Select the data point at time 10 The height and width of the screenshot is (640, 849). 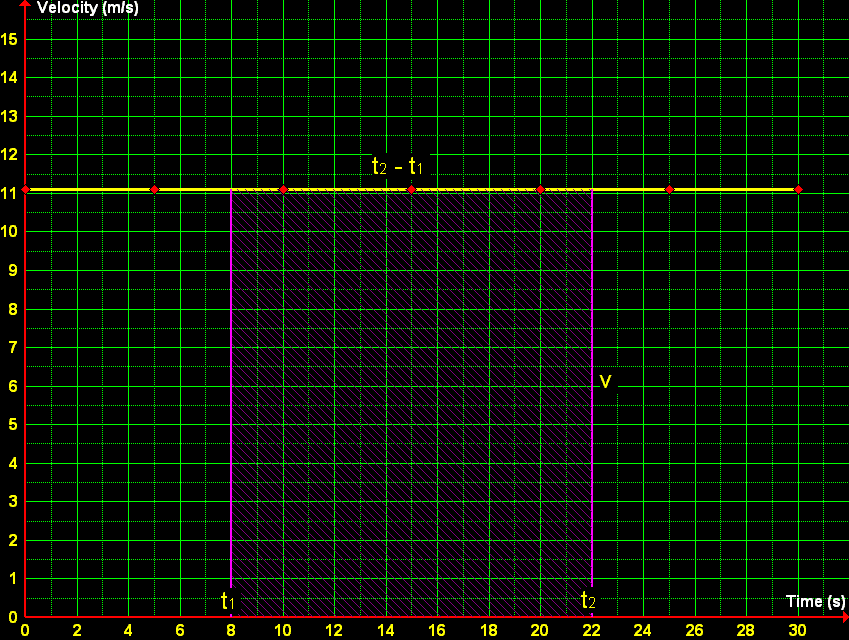pos(281,188)
